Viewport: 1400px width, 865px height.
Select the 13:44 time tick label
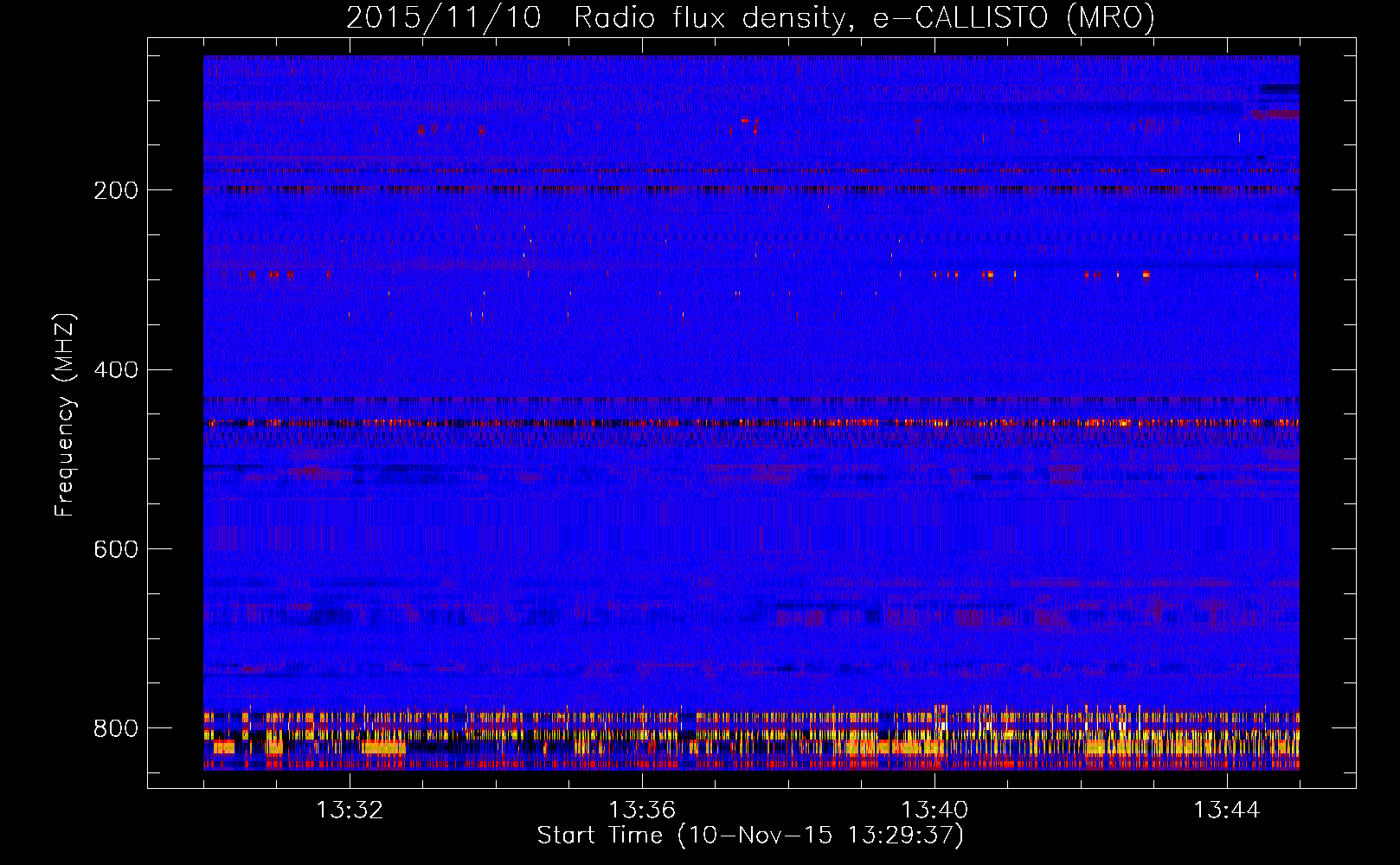pos(1227,811)
